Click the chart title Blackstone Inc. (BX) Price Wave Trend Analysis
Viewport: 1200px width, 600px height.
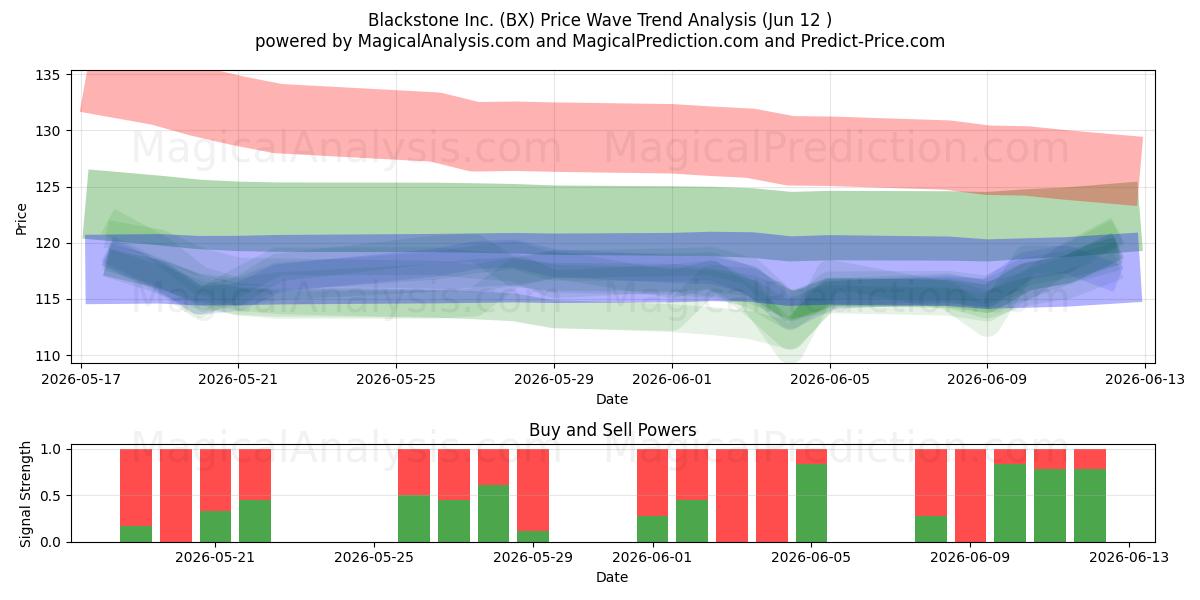click(600, 20)
